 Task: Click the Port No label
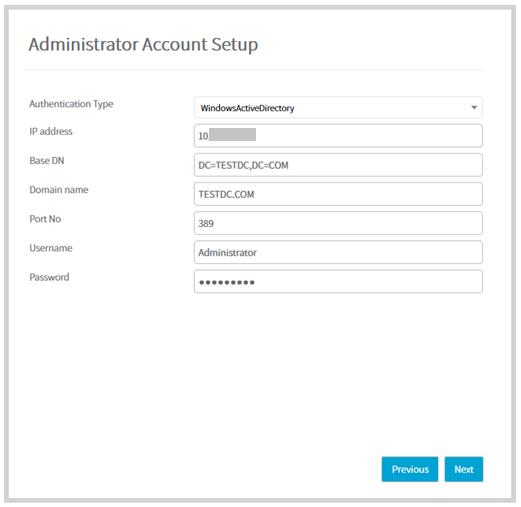click(45, 219)
